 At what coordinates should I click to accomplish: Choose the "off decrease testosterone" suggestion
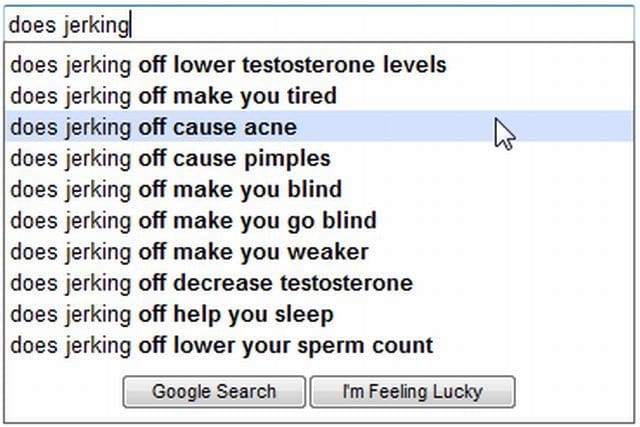pyautogui.click(x=211, y=283)
